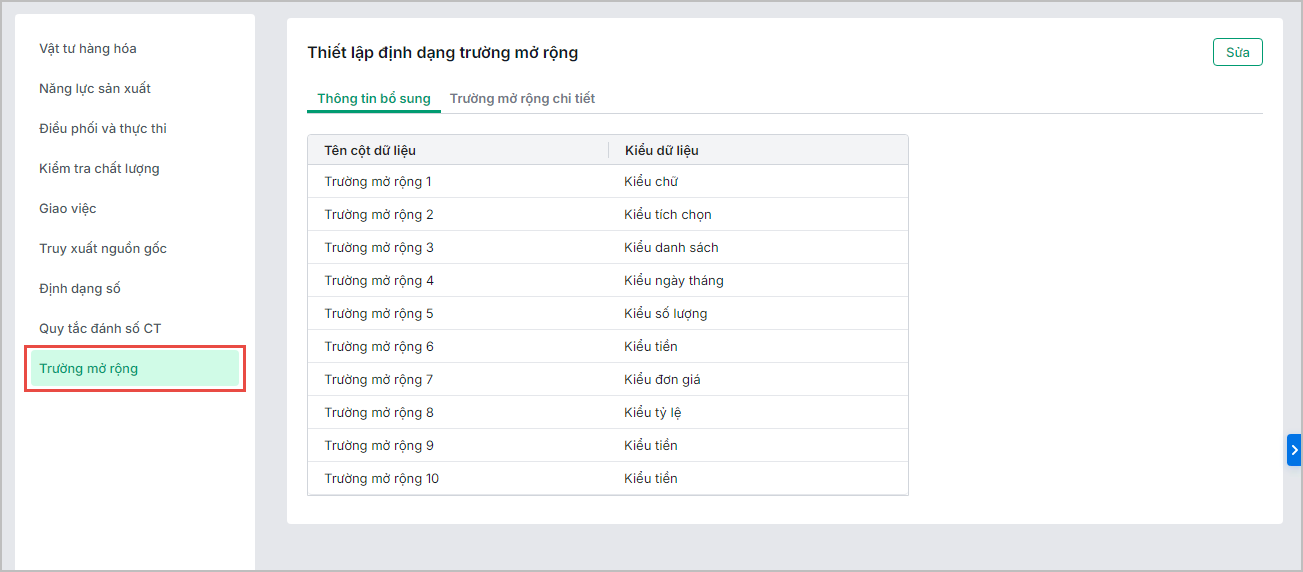This screenshot has width=1303, height=572.
Task: Open the Giao việc section
Action: point(68,208)
